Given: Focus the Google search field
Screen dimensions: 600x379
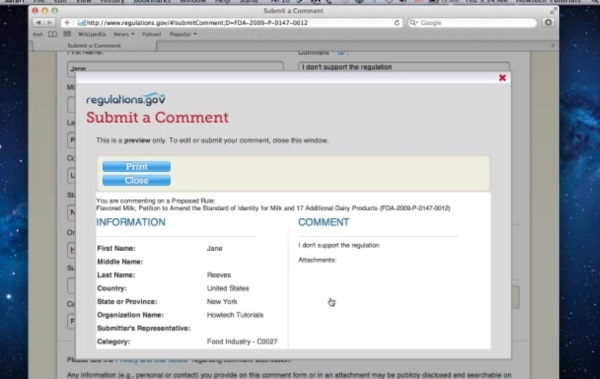Looking at the screenshot, I should coord(472,23).
